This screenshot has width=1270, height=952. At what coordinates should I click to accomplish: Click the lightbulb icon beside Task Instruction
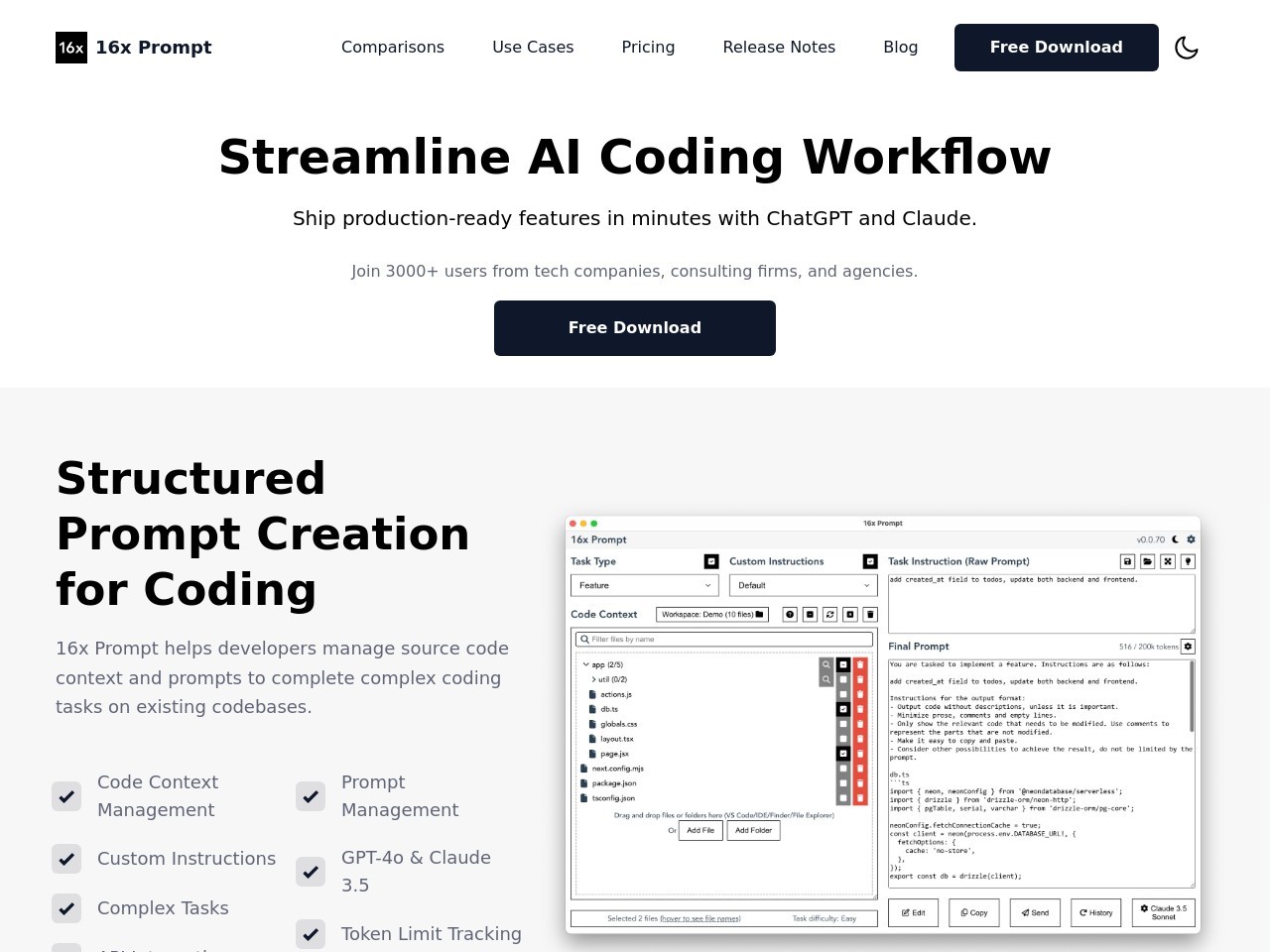pos(1188,561)
